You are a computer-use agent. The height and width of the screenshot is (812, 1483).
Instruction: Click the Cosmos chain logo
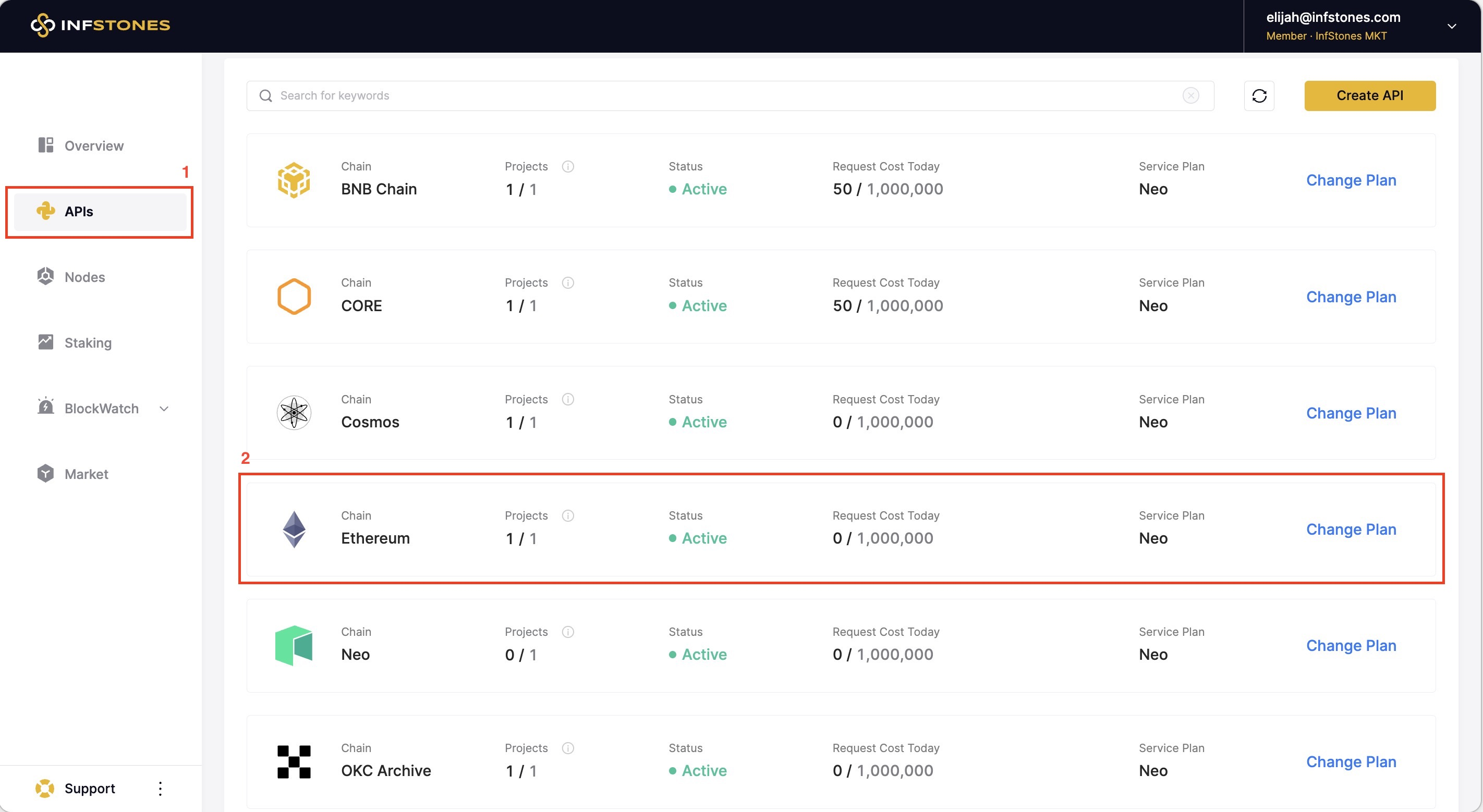pos(294,413)
